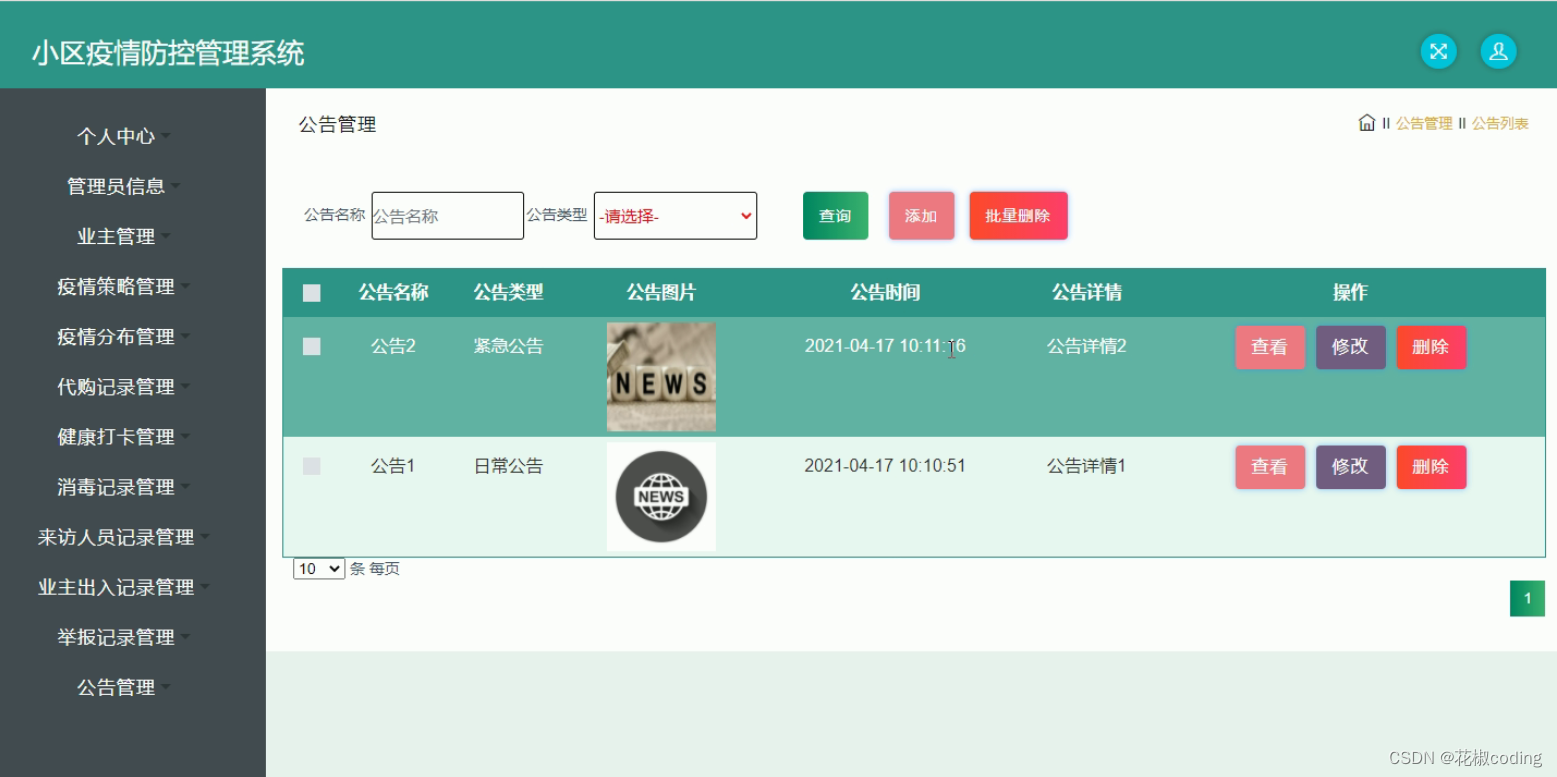
Task: Click the 公告时间 column header
Action: (x=885, y=293)
